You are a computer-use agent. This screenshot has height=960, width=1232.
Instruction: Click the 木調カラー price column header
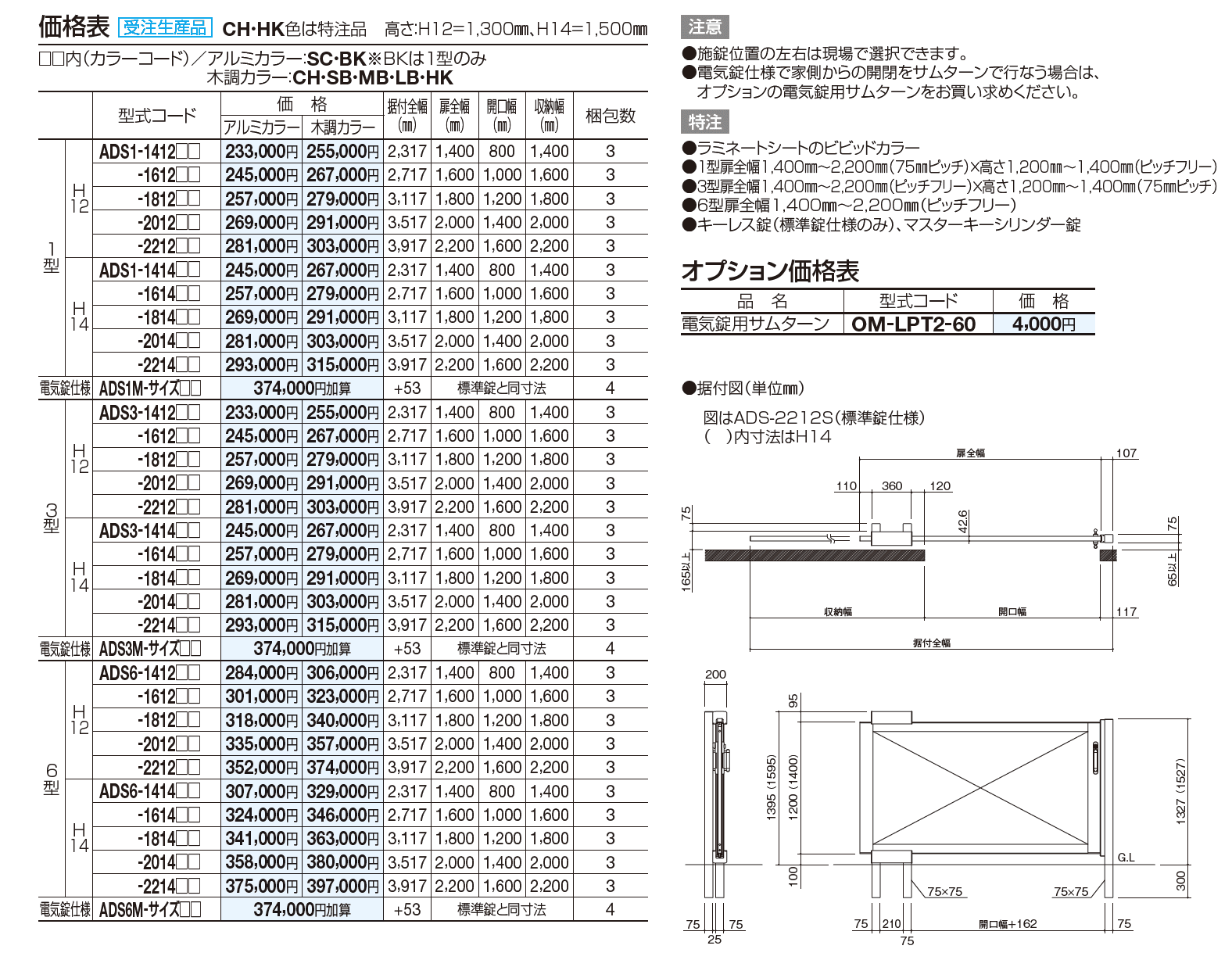point(343,127)
